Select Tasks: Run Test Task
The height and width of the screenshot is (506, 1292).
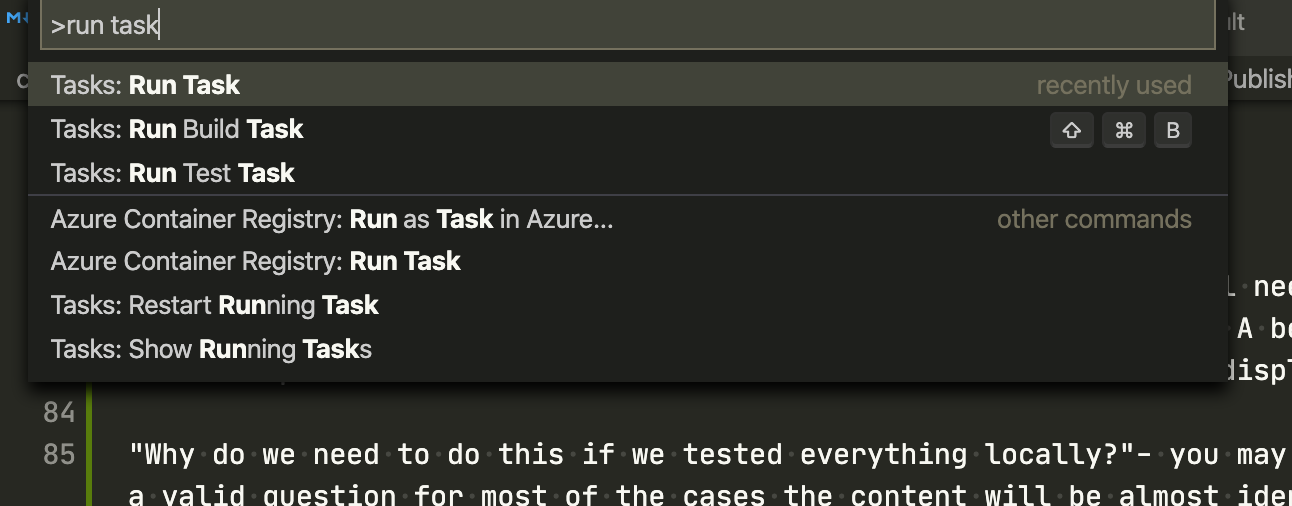(x=628, y=173)
